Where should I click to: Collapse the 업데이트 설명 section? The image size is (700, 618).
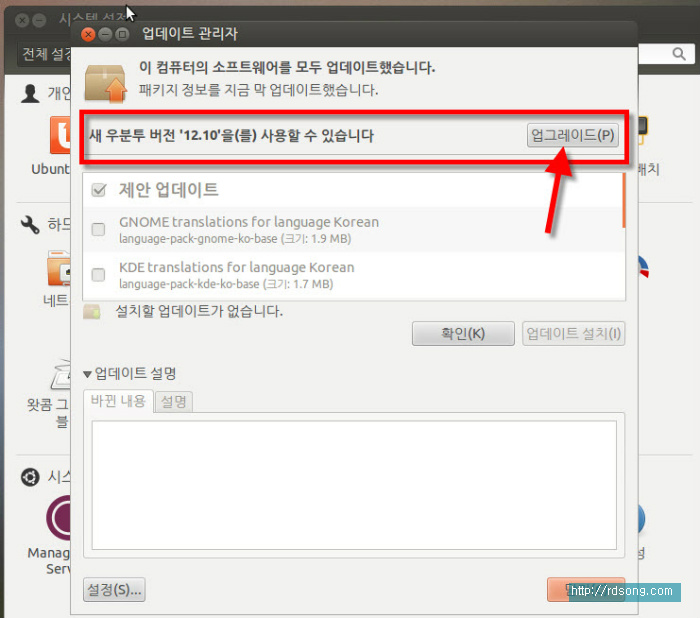click(88, 374)
